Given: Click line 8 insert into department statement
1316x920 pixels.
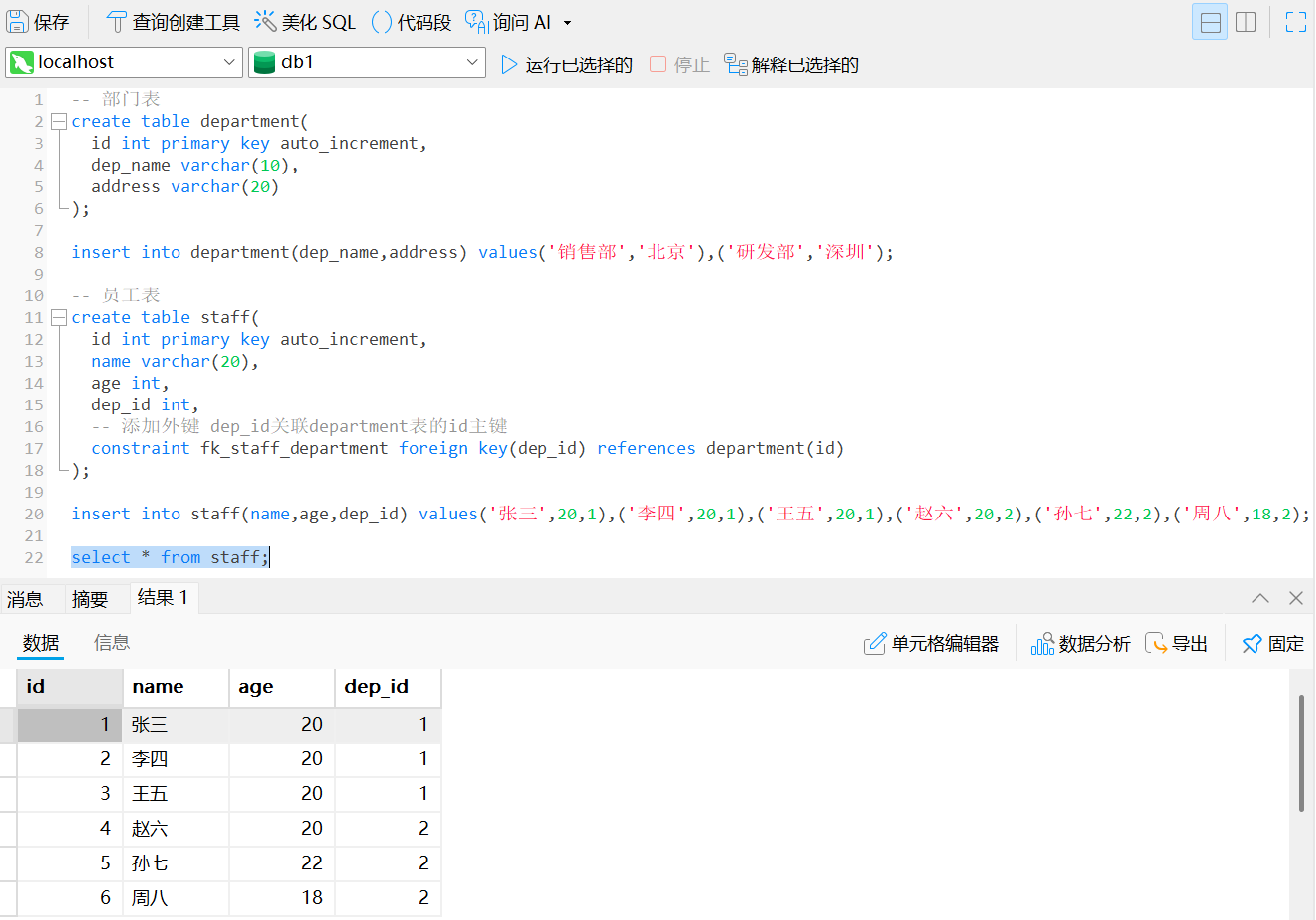Looking at the screenshot, I should (482, 252).
